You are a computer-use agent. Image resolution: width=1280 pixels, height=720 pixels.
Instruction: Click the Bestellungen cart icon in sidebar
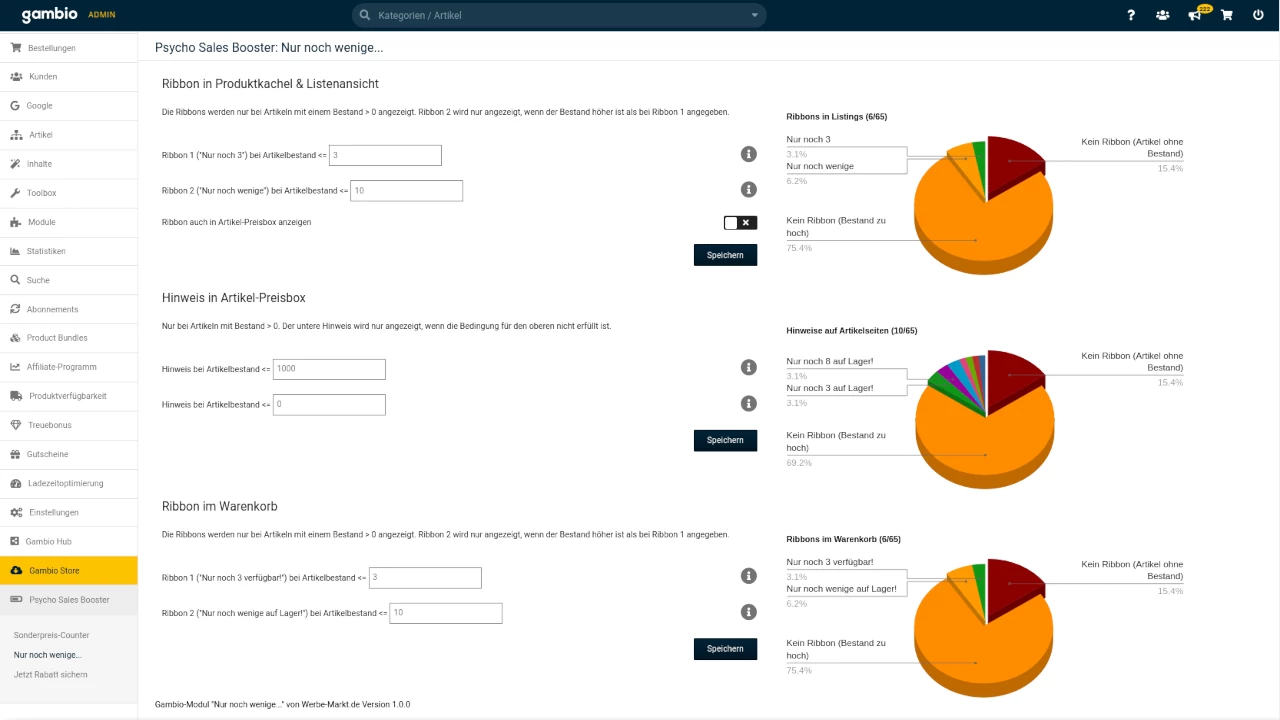[16, 47]
